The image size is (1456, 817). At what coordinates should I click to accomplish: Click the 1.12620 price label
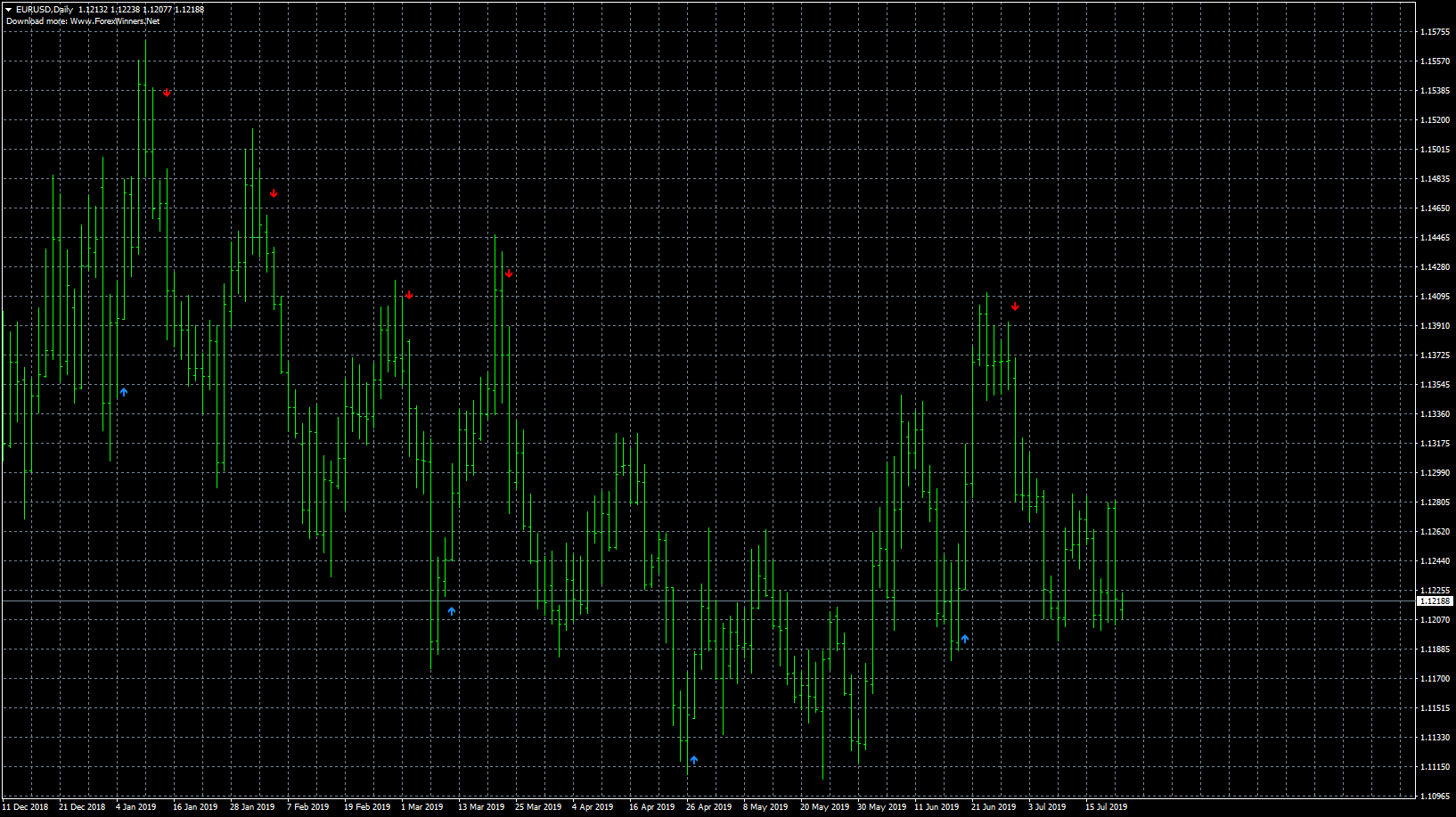[1435, 532]
